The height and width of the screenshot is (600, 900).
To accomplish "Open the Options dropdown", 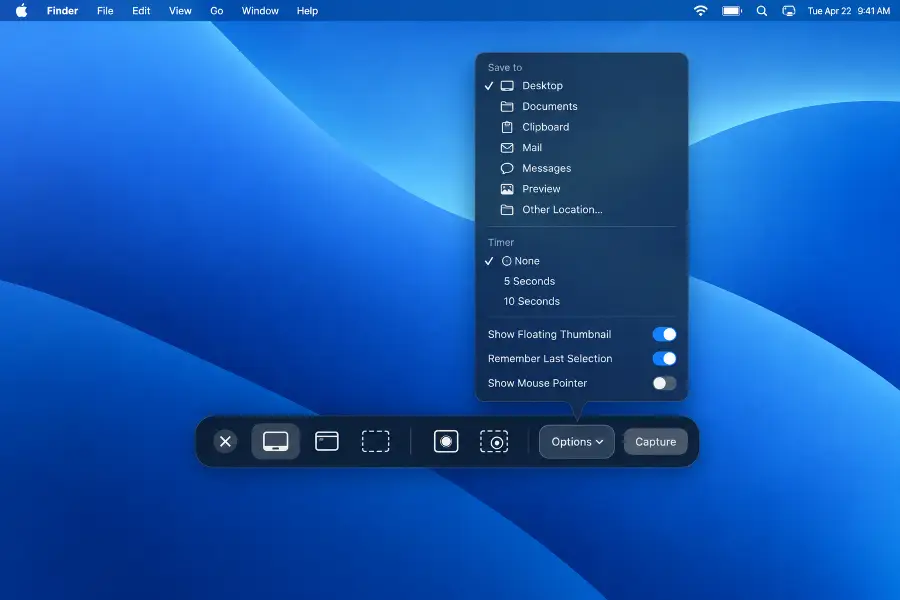I will click(x=577, y=442).
